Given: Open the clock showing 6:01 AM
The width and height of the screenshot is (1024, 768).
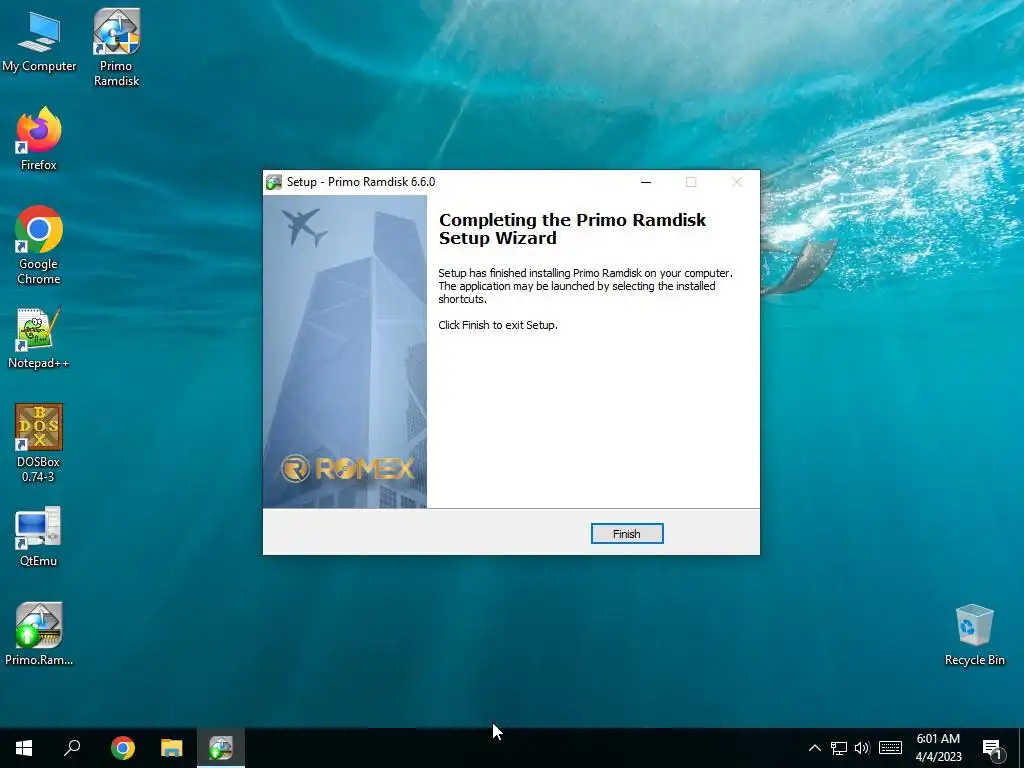Looking at the screenshot, I should point(938,748).
